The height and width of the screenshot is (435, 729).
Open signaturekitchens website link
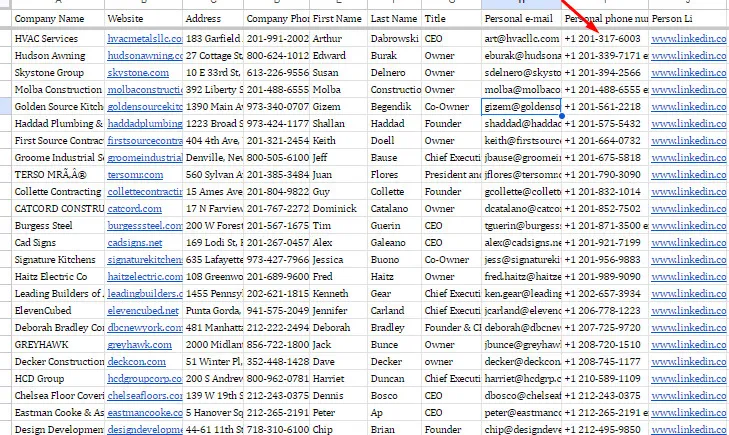point(145,260)
